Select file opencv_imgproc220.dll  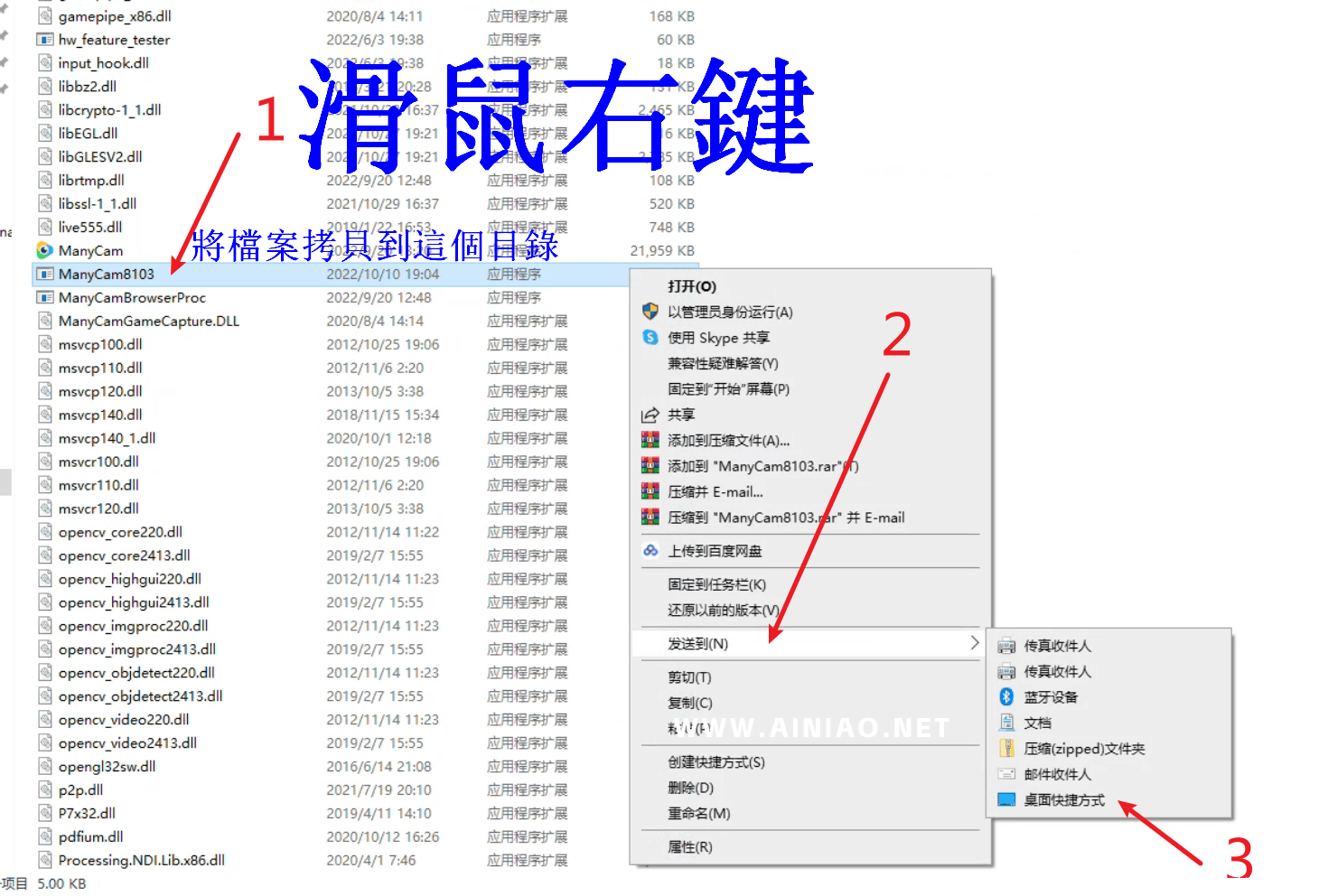point(134,625)
